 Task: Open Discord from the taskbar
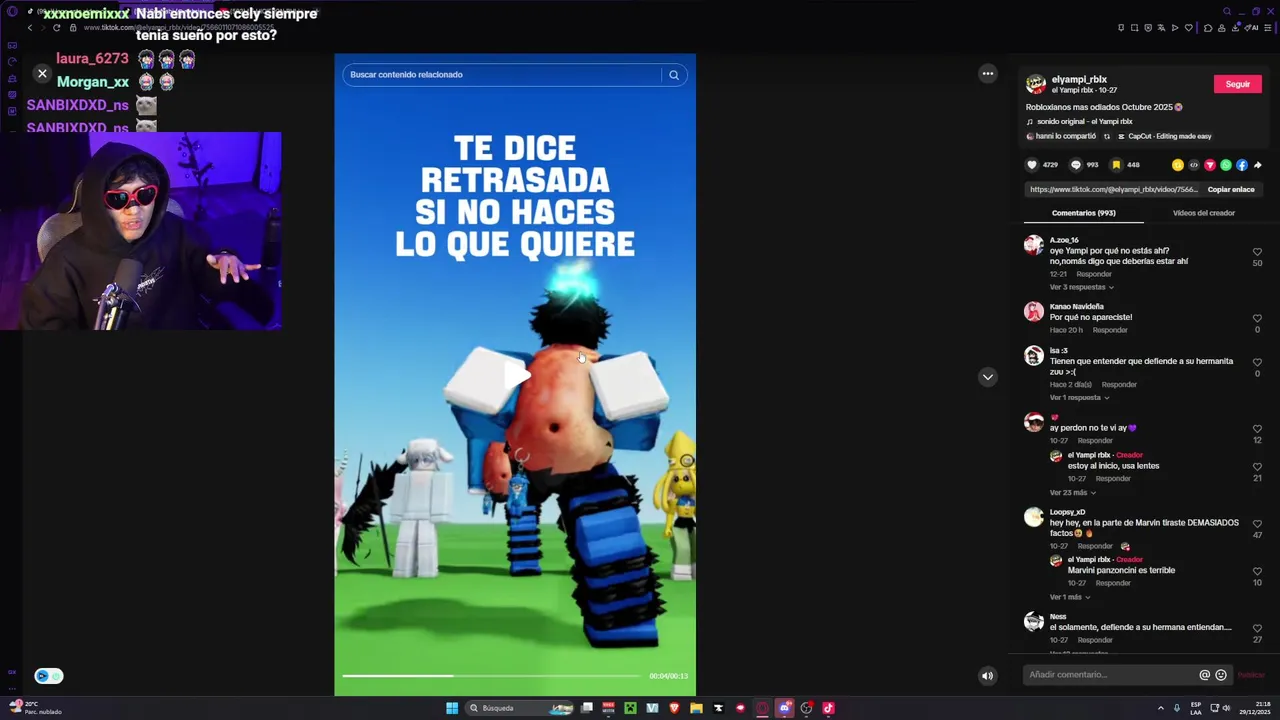[x=785, y=708]
